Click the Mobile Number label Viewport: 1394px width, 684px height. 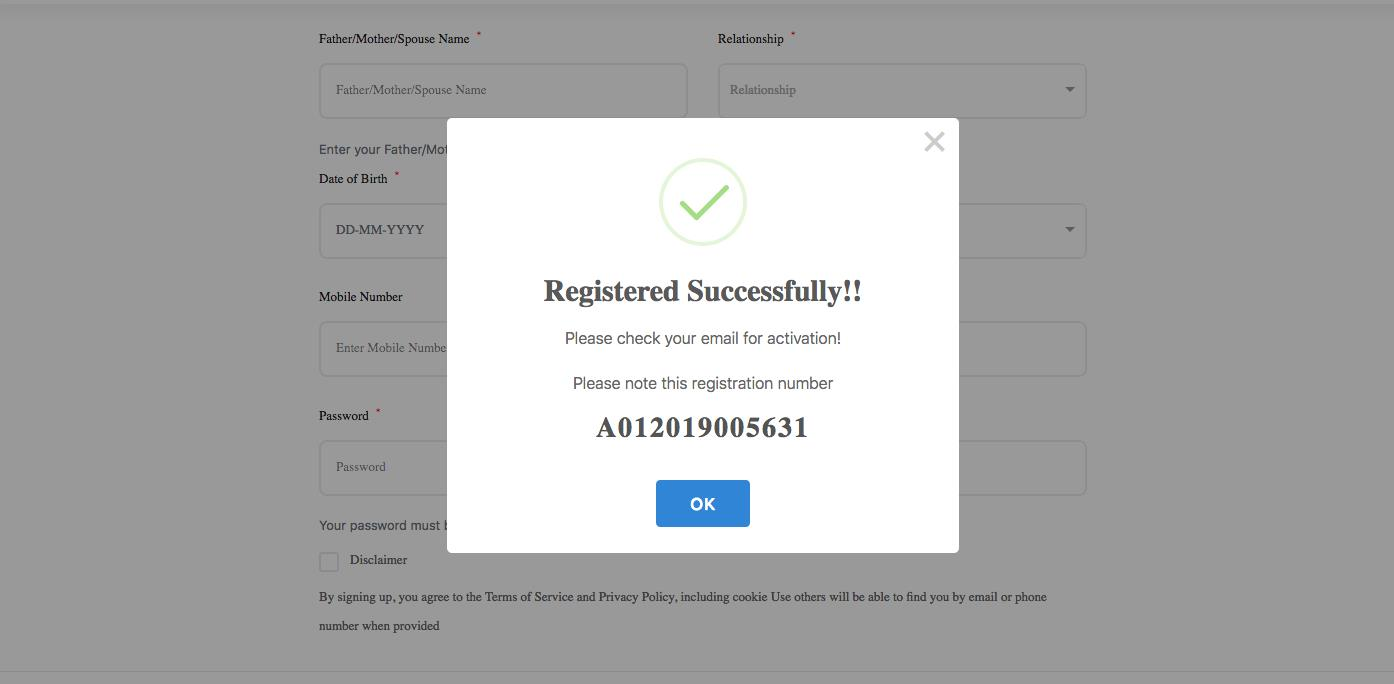point(360,297)
